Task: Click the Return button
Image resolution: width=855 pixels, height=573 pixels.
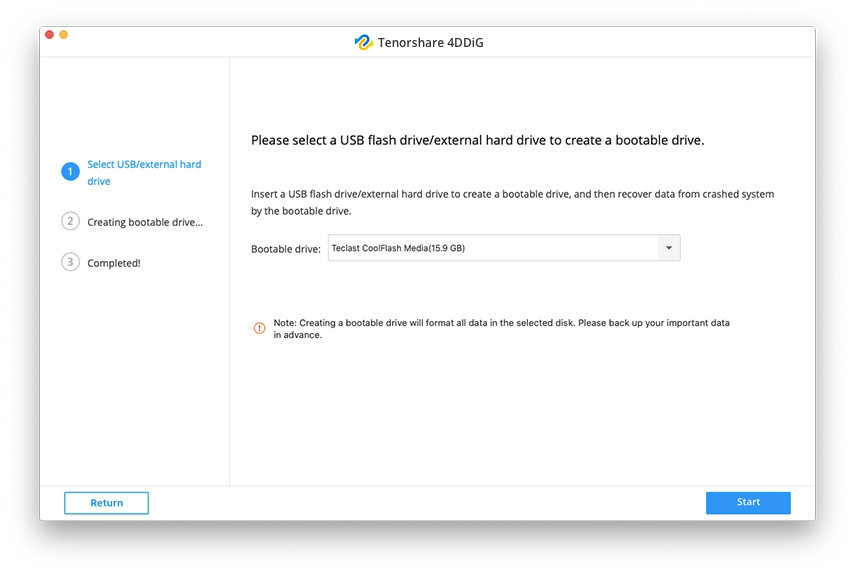Action: point(106,503)
